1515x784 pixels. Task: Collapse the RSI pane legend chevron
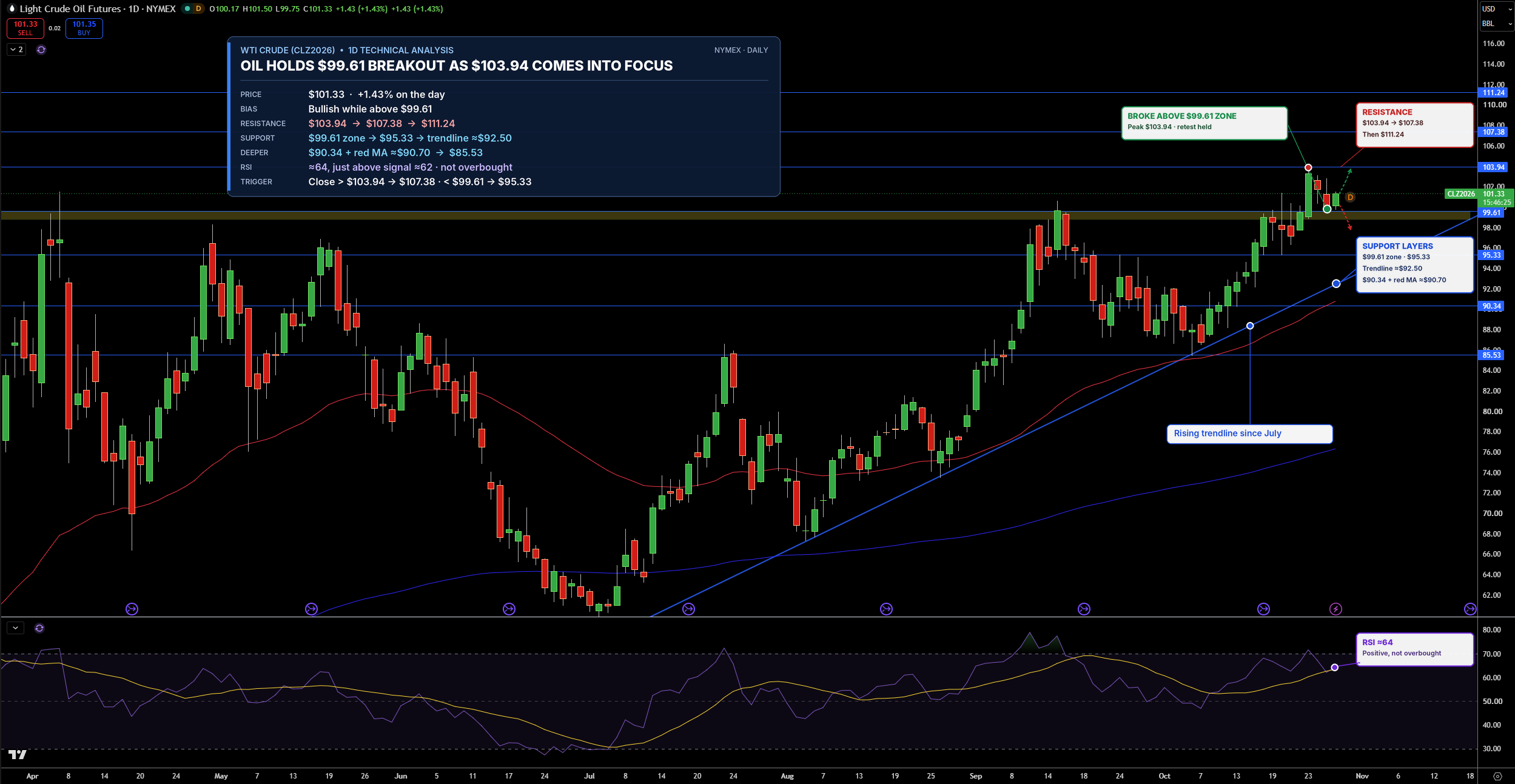(15, 628)
